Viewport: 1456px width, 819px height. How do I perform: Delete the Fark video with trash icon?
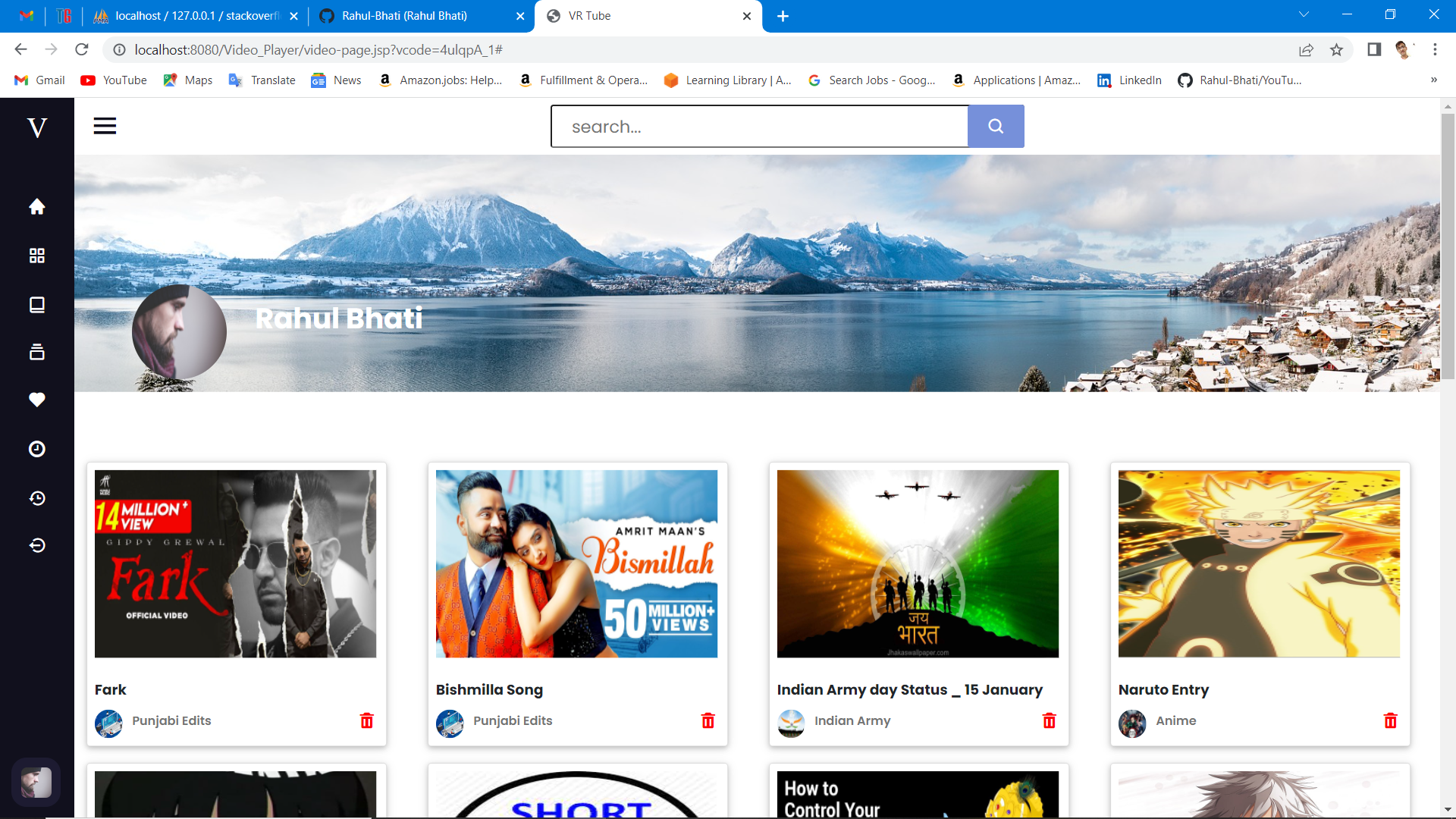click(367, 720)
